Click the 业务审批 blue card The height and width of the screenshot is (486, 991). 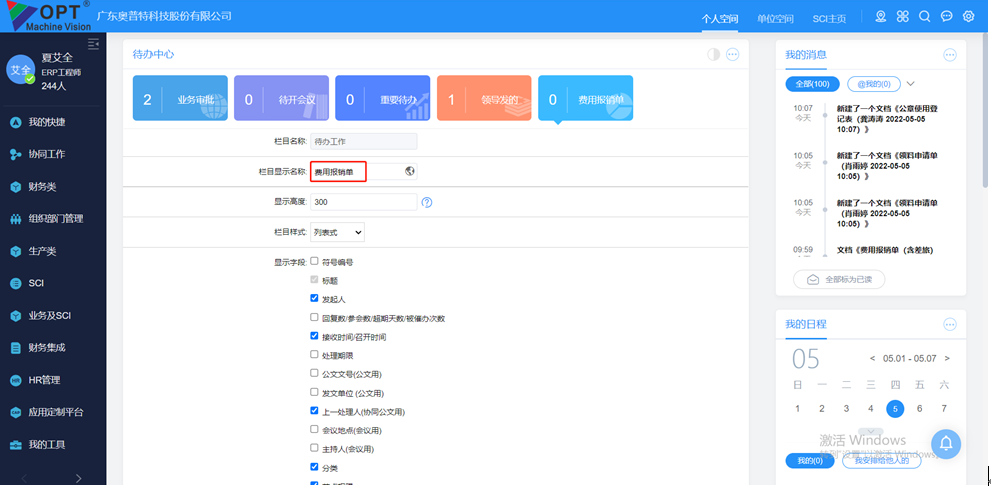[x=181, y=99]
